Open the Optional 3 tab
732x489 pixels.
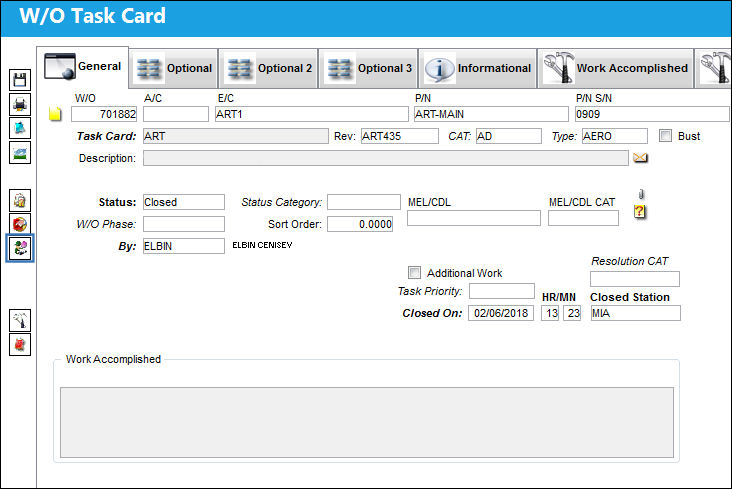point(368,68)
